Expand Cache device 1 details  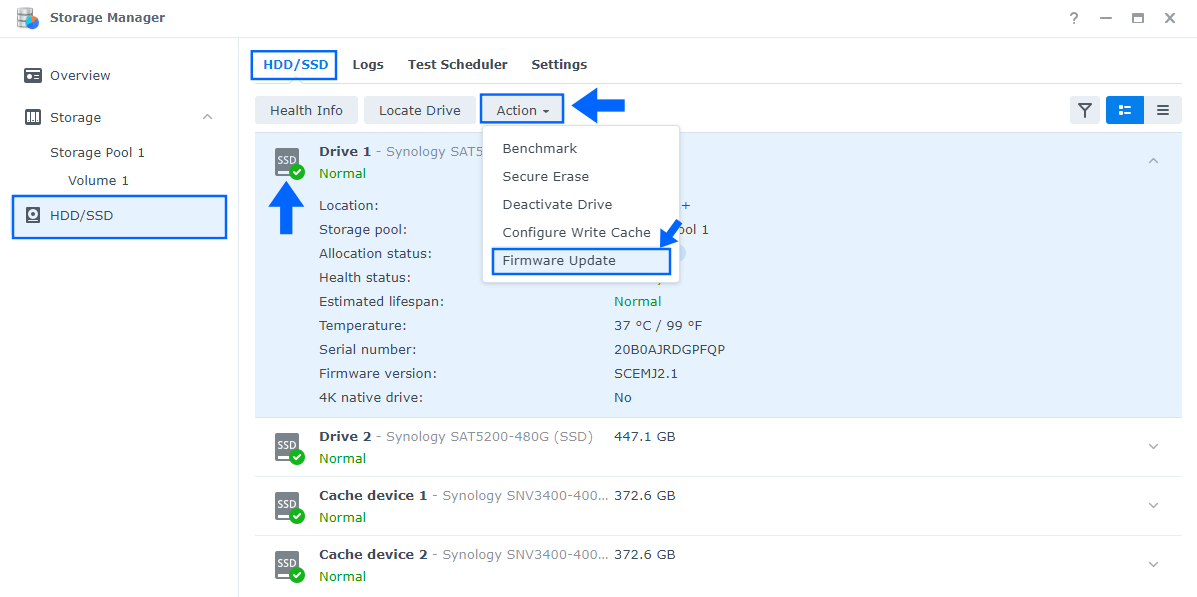(x=1151, y=506)
